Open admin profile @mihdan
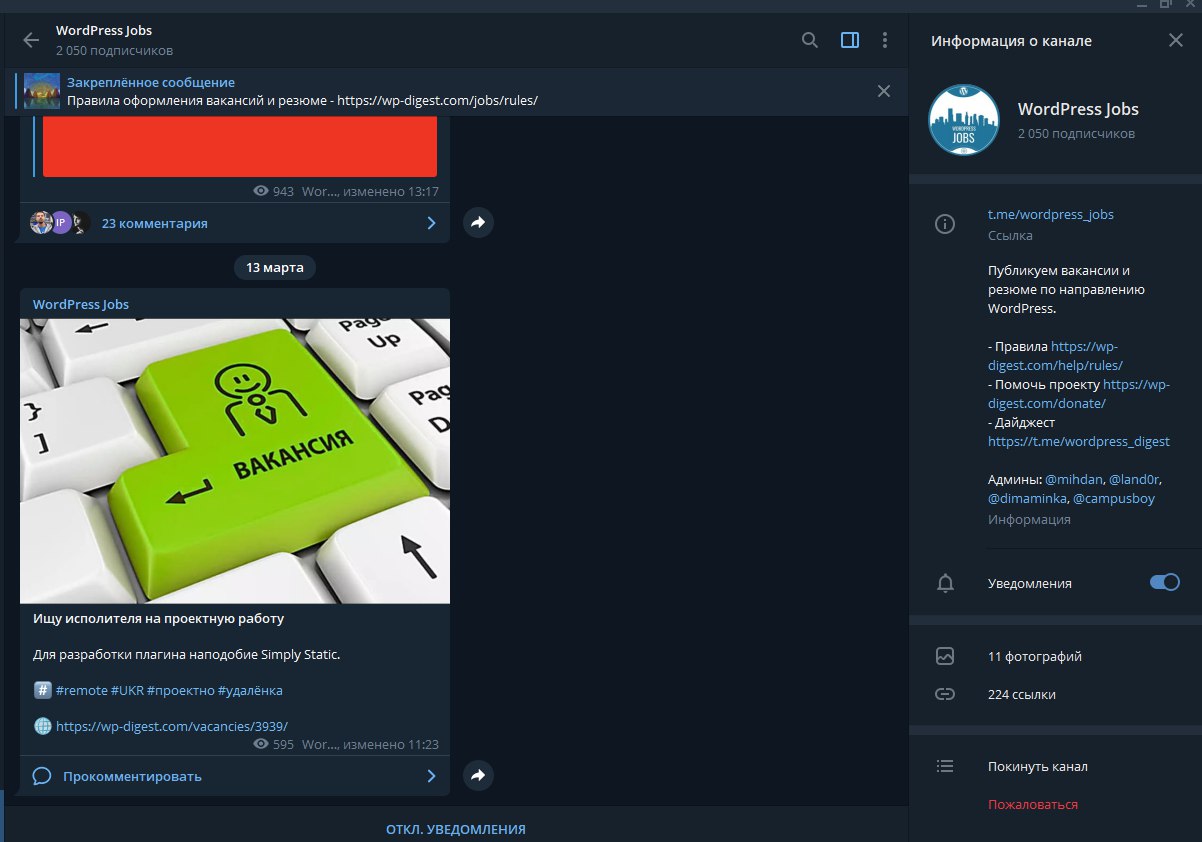The image size is (1202, 842). pyautogui.click(x=1072, y=479)
